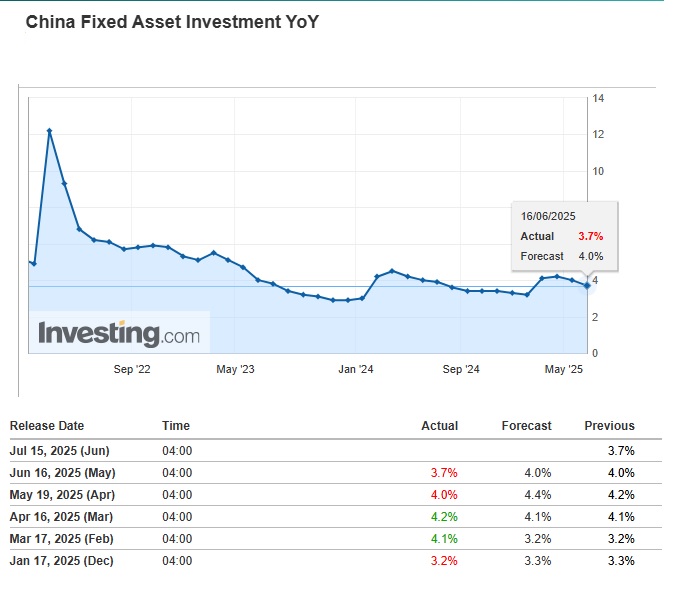
Task: Click the Investing.com logo watermark
Action: 119,333
